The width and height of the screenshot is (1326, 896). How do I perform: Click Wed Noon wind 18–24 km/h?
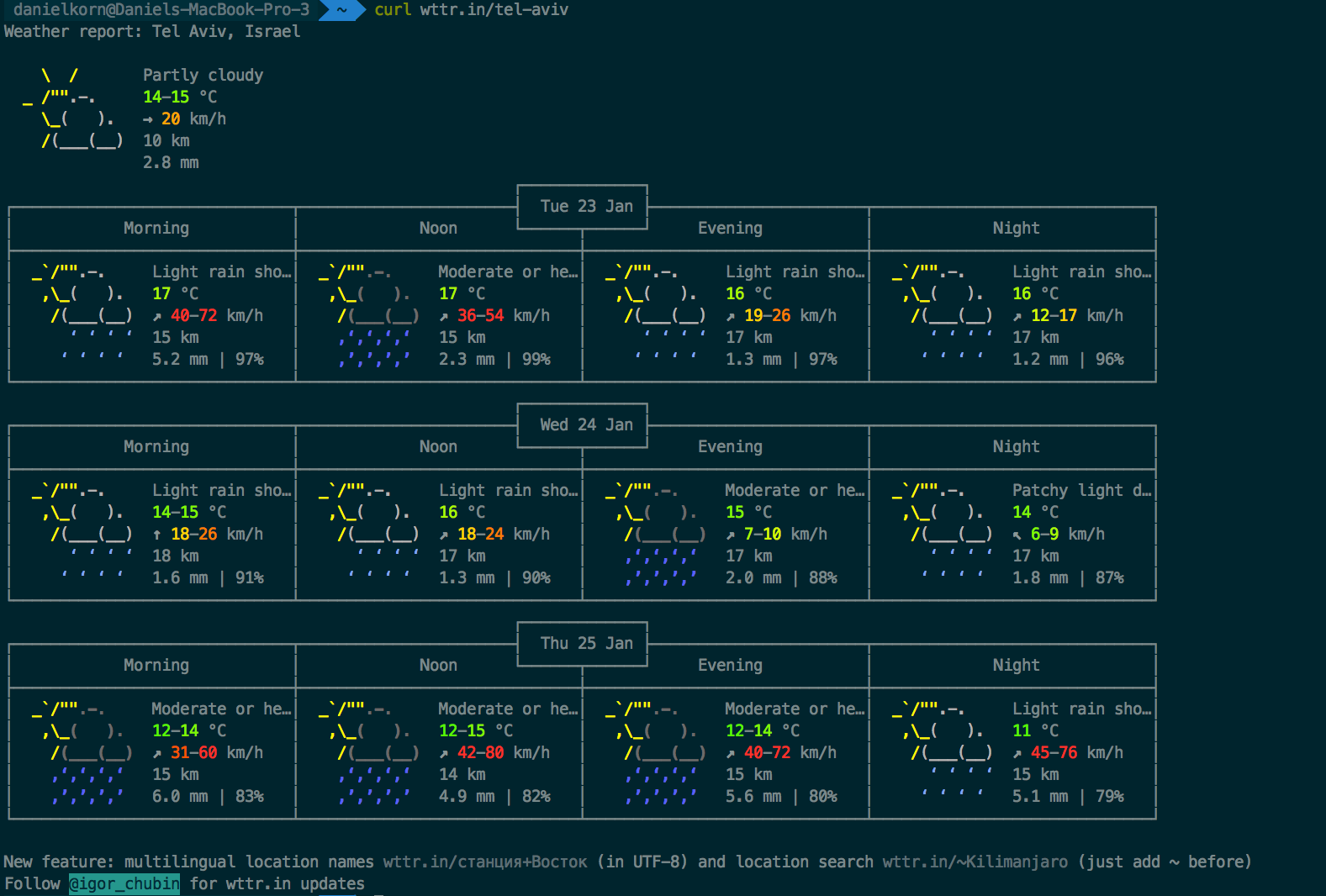pyautogui.click(x=494, y=534)
